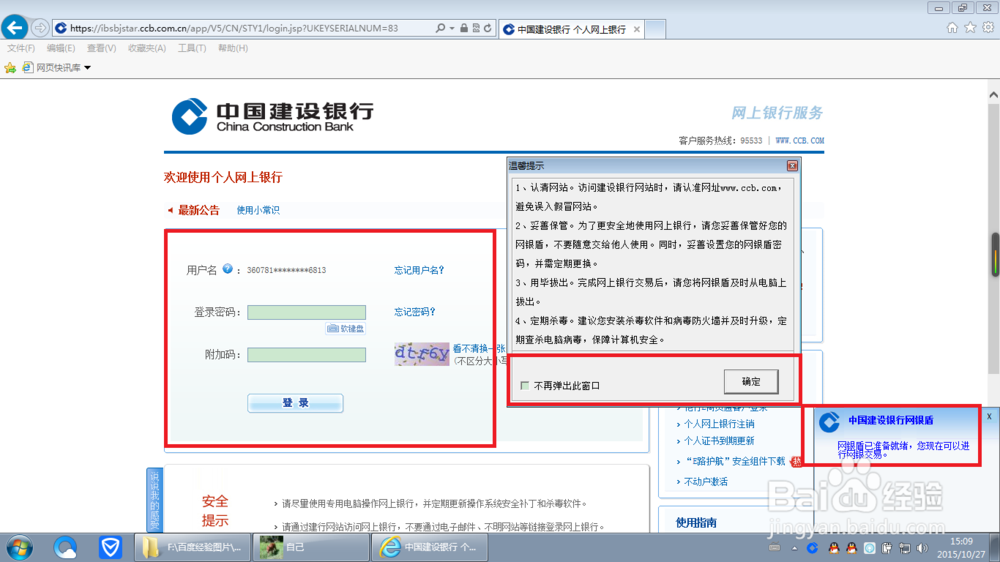Open the 收藏夹(A) menu
The width and height of the screenshot is (1000, 562).
(x=147, y=48)
